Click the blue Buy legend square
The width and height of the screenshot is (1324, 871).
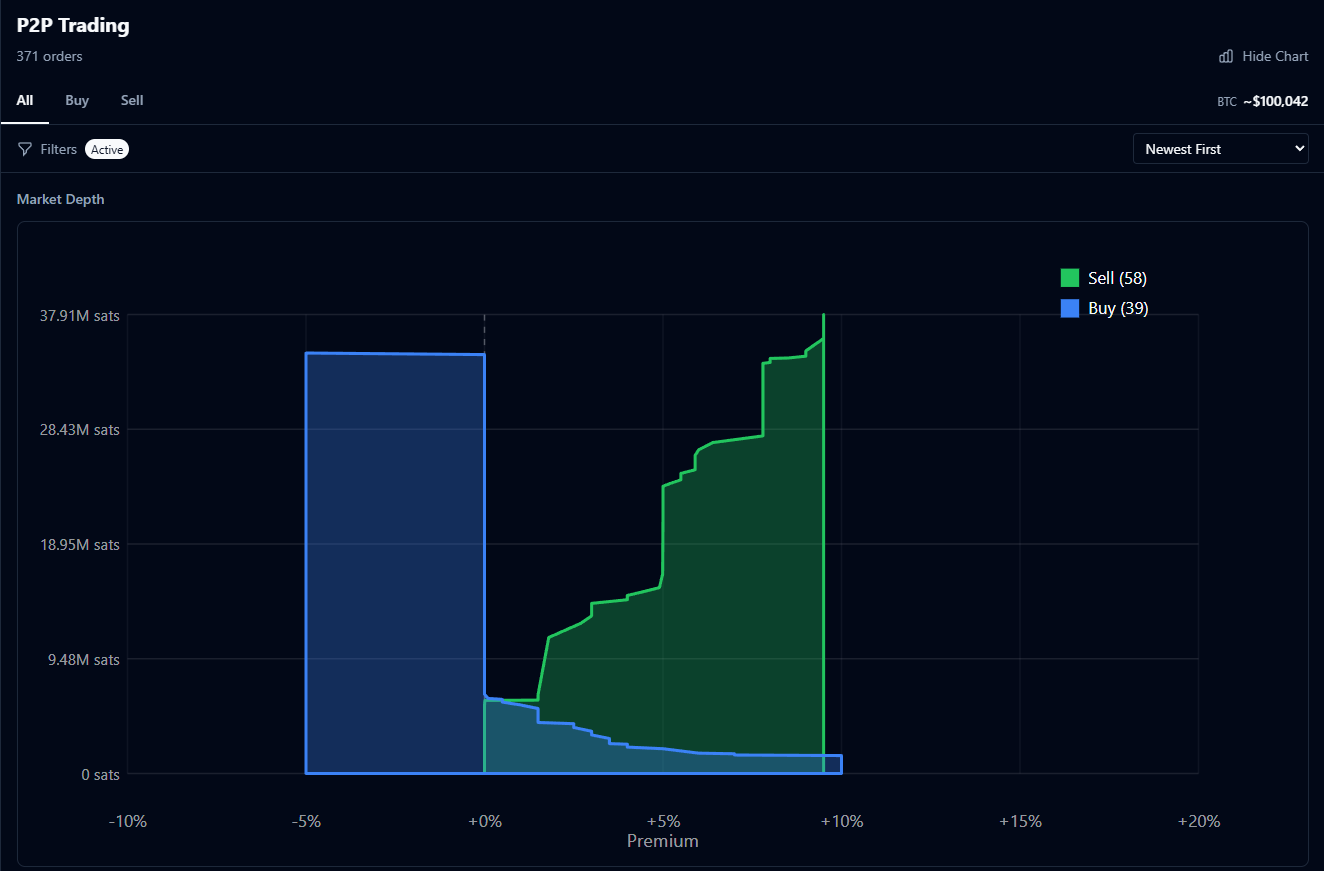1070,309
